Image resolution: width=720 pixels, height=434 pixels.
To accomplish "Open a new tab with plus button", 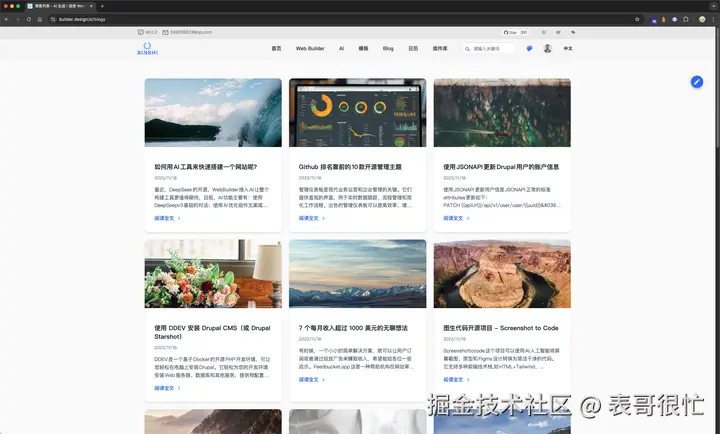I will pyautogui.click(x=102, y=6).
